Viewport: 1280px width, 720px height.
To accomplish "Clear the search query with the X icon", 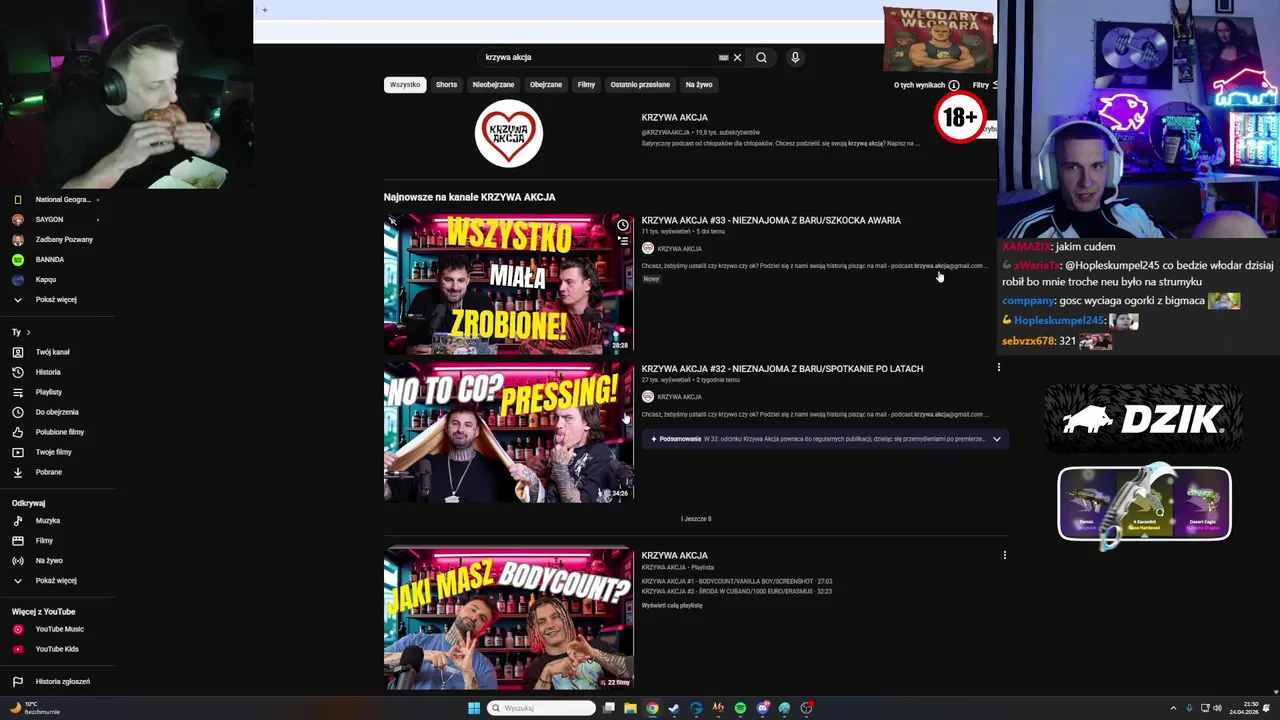I will click(x=738, y=57).
